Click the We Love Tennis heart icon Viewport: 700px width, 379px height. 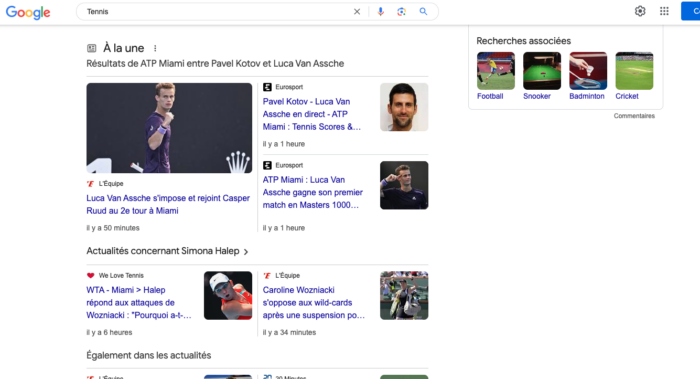click(91, 275)
